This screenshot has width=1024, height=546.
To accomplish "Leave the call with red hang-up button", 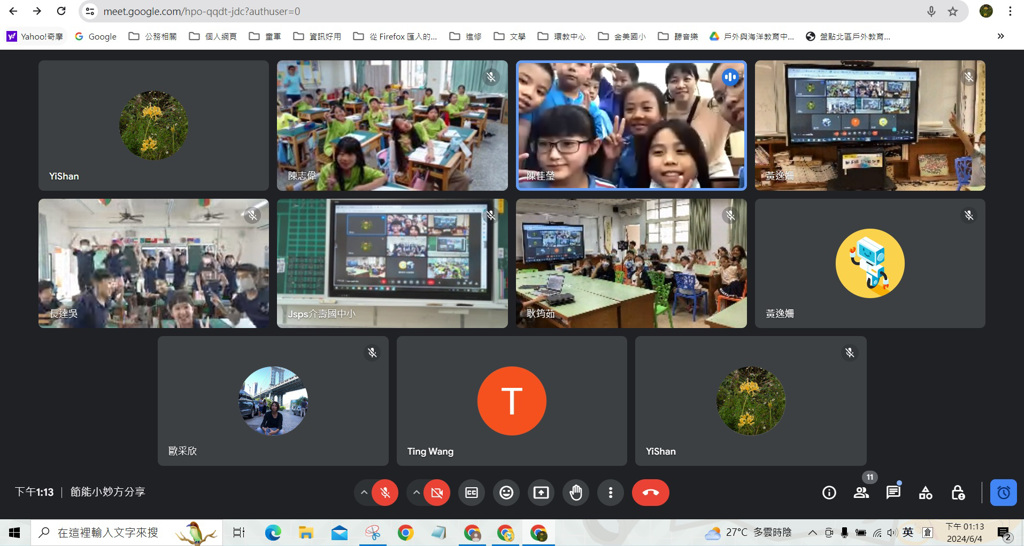I will point(650,492).
